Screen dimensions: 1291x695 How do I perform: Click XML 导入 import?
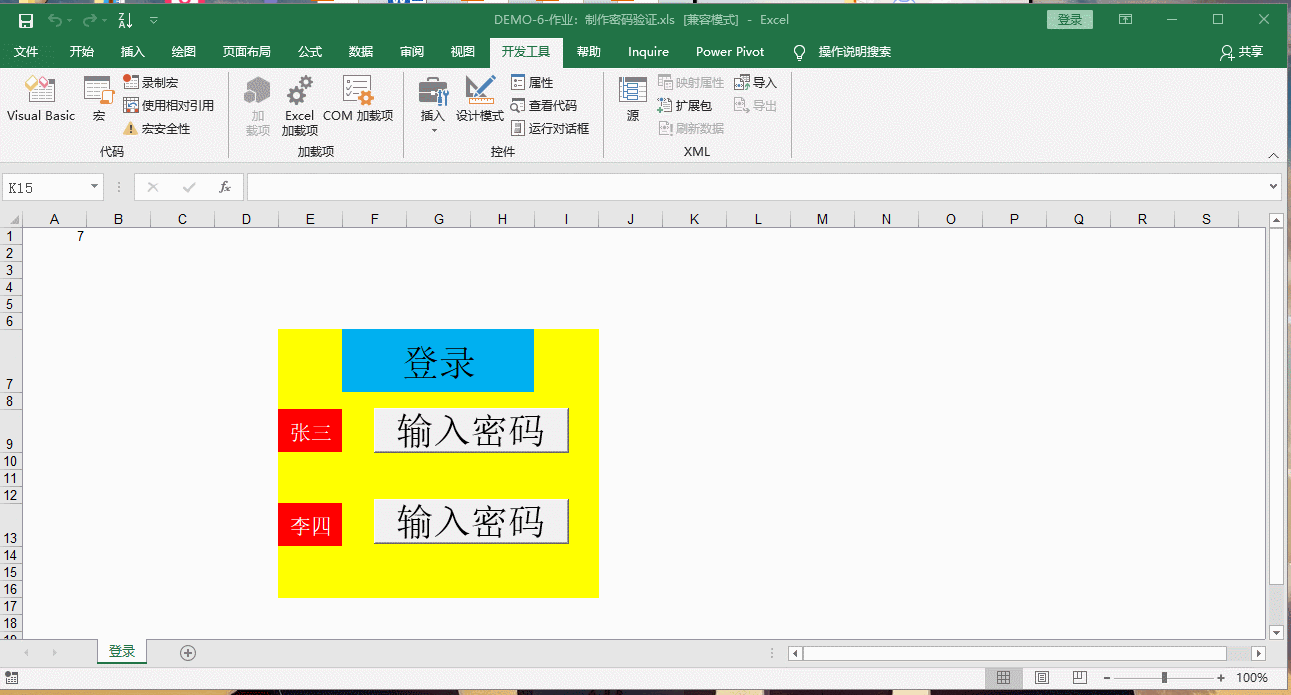(755, 82)
